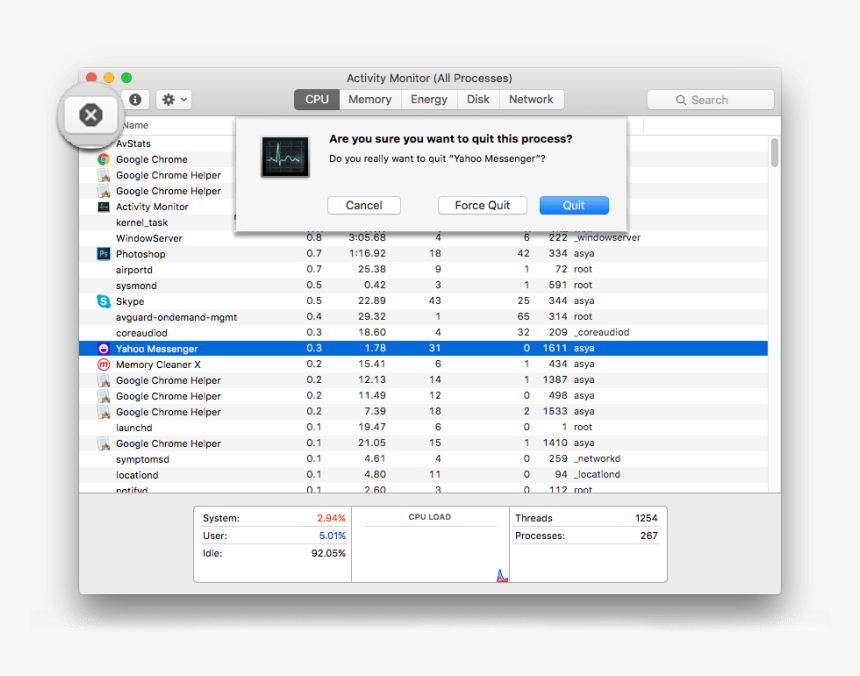Open the process info inspector icon
Viewport: 860px width, 676px height.
pos(135,100)
